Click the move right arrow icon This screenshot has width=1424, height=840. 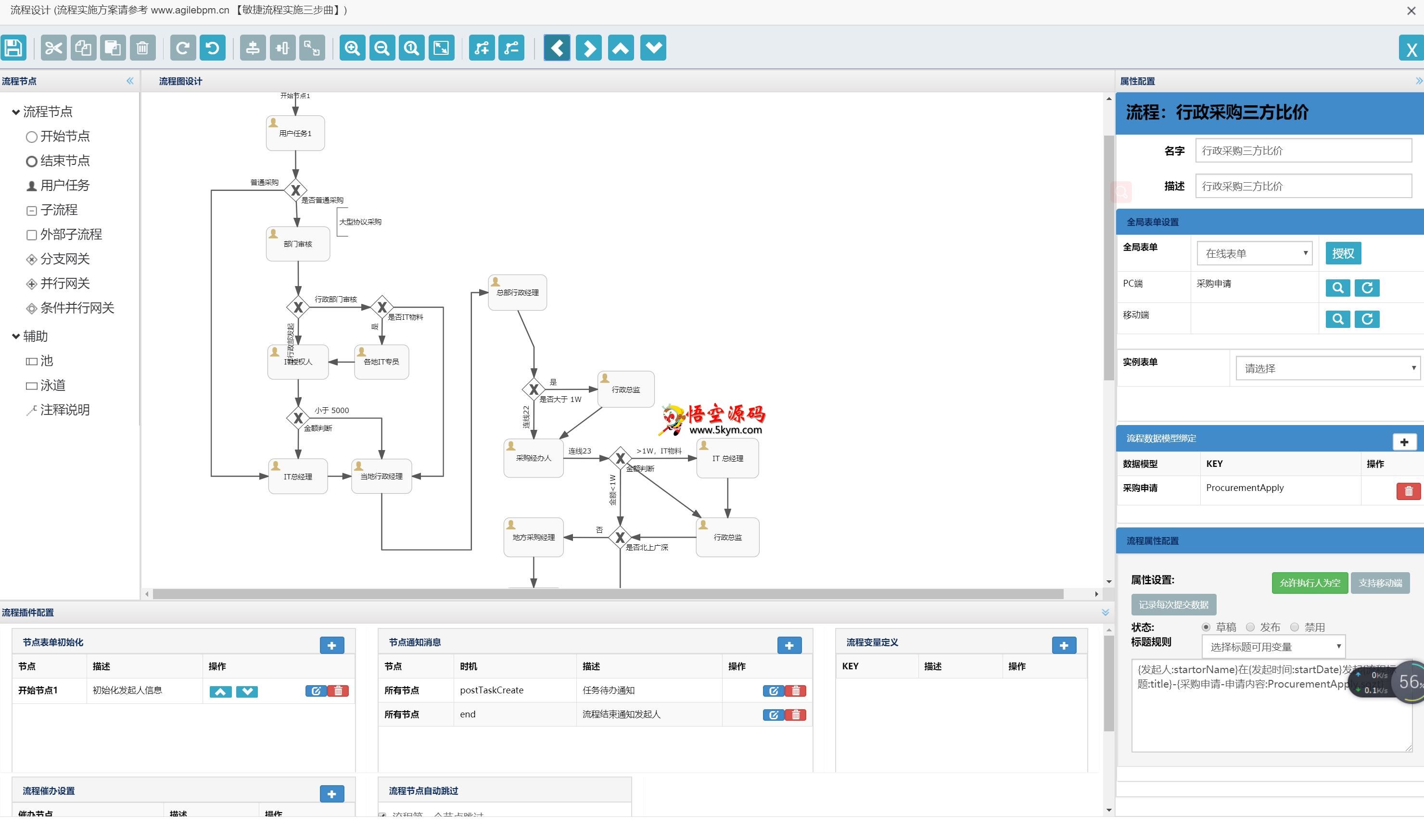coord(589,48)
